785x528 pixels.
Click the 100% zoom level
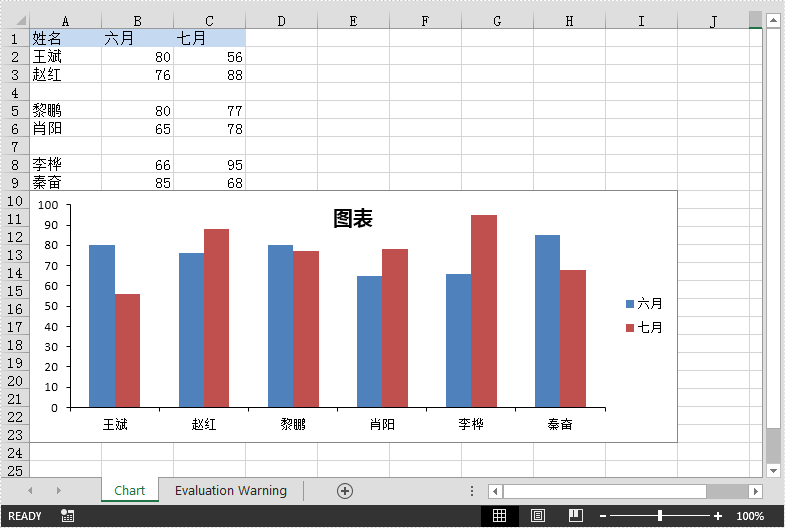coord(750,516)
